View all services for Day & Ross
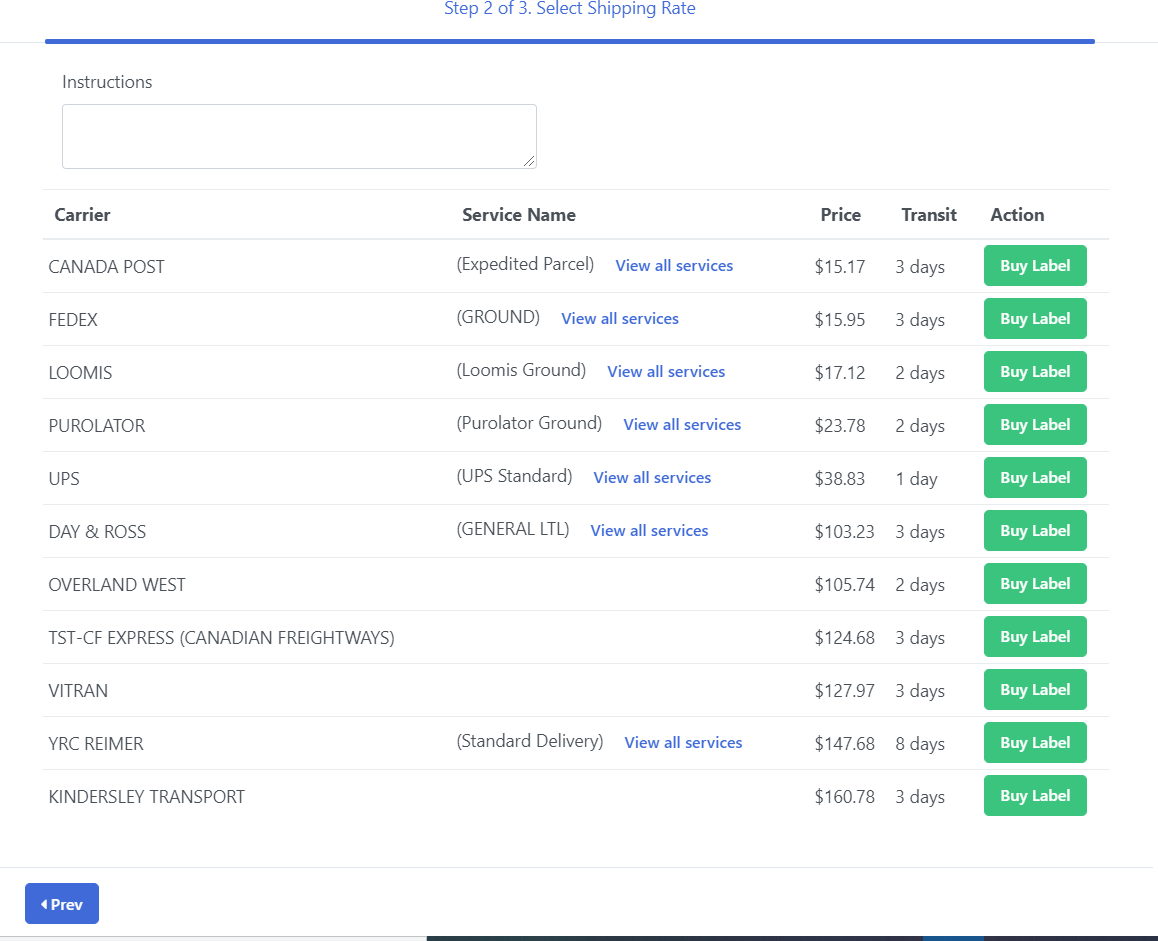This screenshot has height=941, width=1158. pos(649,531)
